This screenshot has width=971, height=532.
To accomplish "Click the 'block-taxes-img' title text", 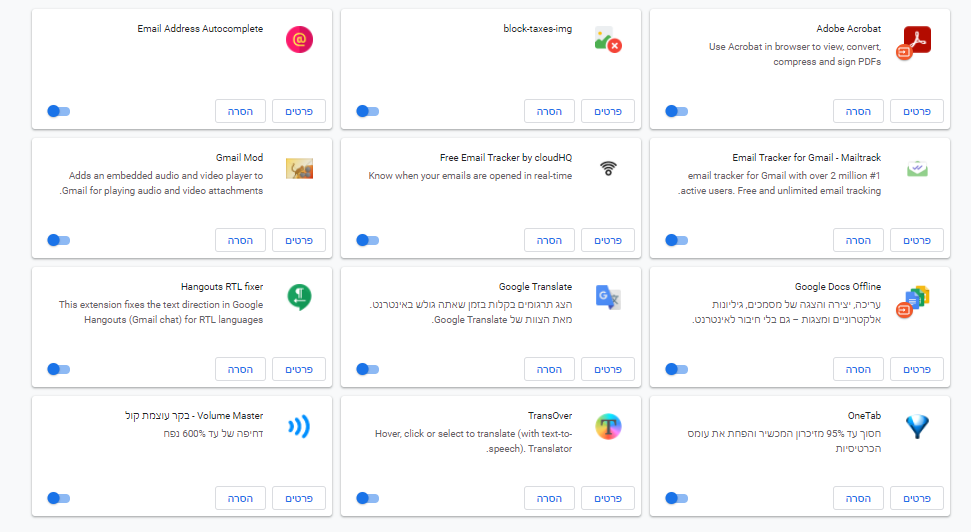I will pyautogui.click(x=538, y=29).
